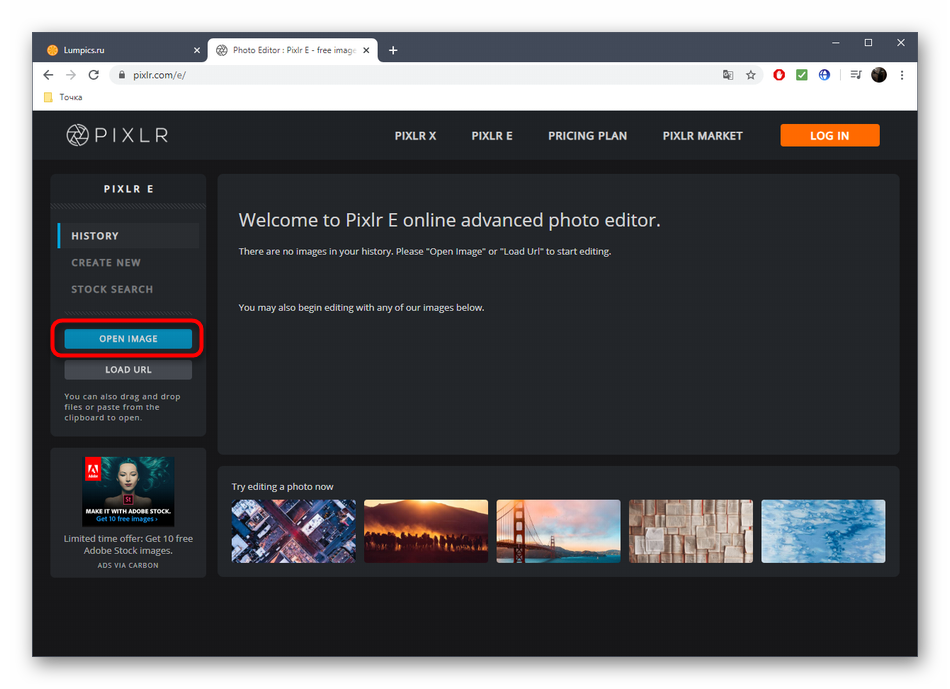Bookmark this page with star icon

point(751,75)
